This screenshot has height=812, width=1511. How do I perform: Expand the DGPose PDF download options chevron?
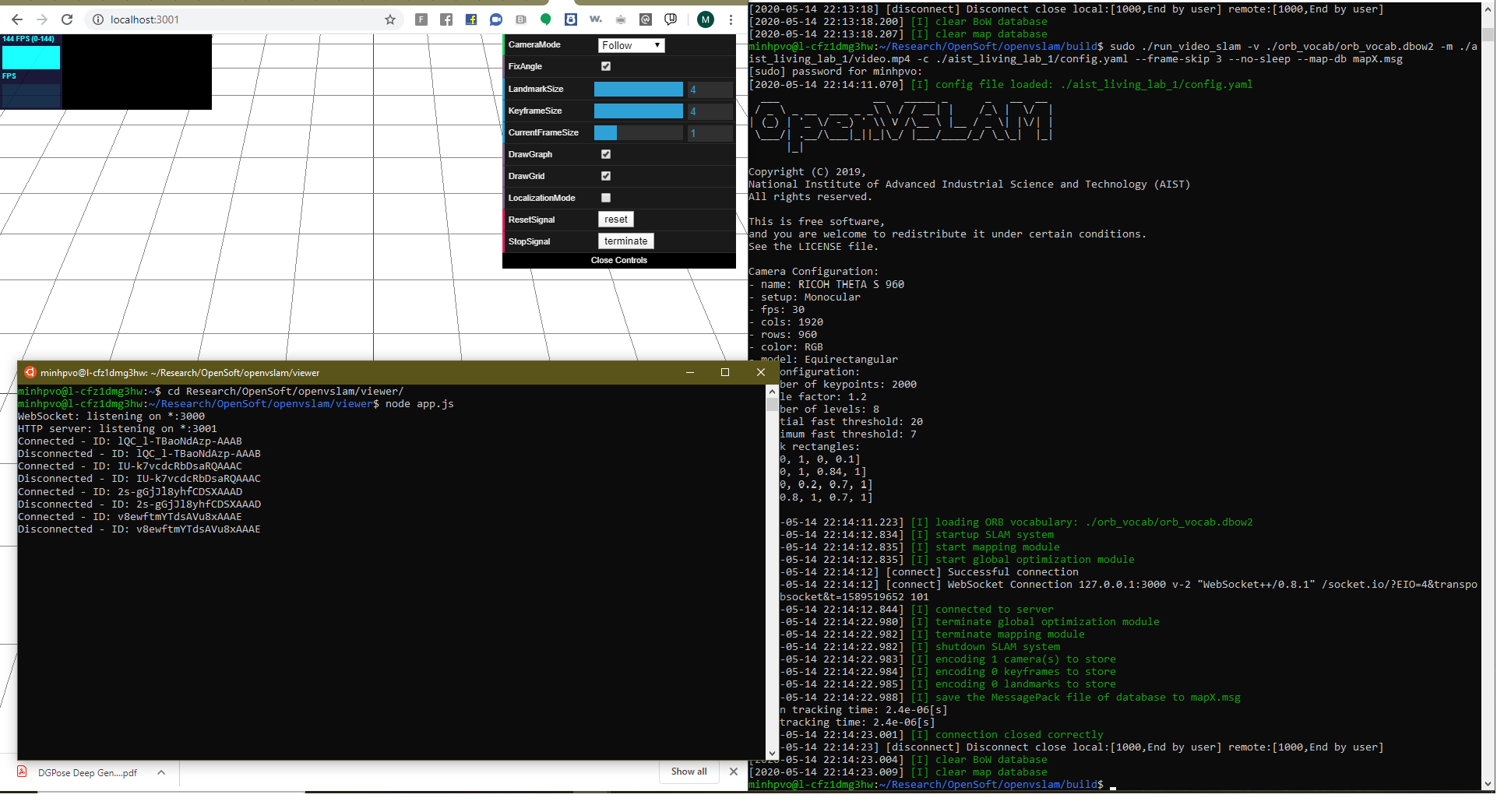click(161, 772)
